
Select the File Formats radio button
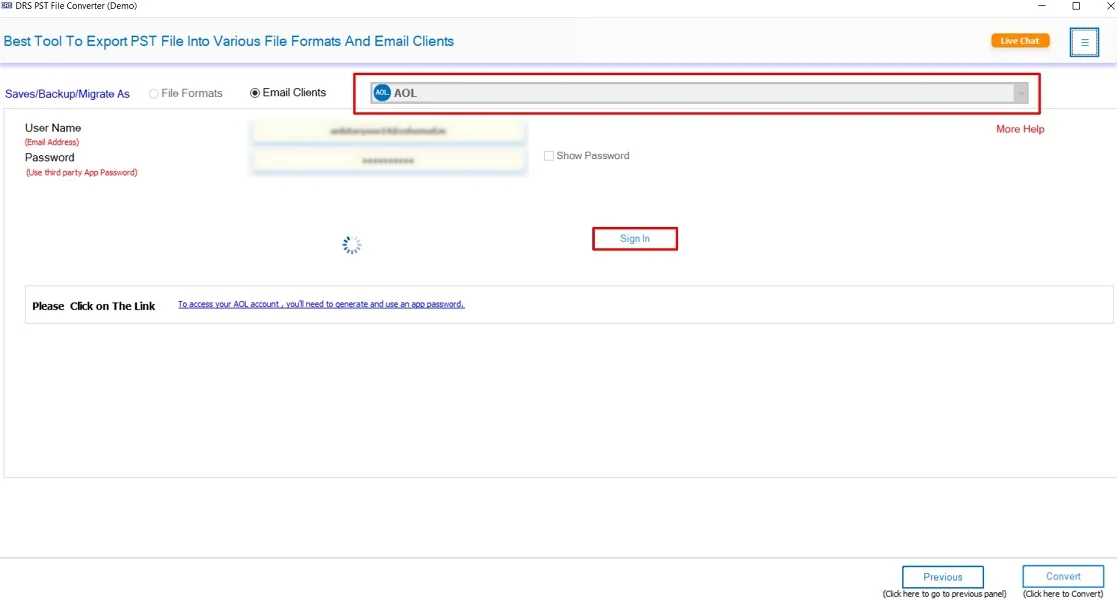click(x=154, y=93)
